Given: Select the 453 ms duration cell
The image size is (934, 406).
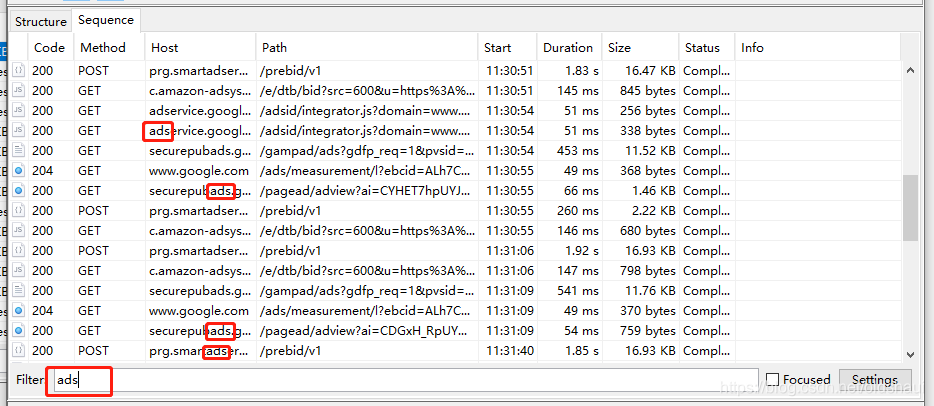Looking at the screenshot, I should point(569,151).
